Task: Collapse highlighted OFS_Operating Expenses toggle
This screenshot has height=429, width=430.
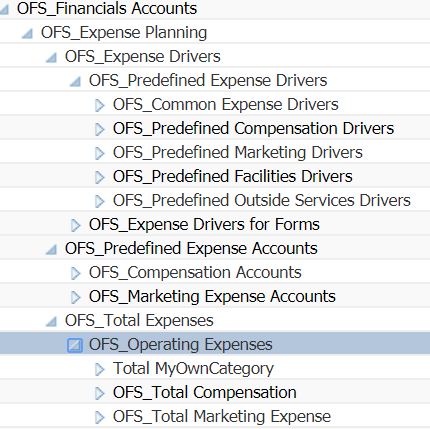Action: (x=75, y=345)
